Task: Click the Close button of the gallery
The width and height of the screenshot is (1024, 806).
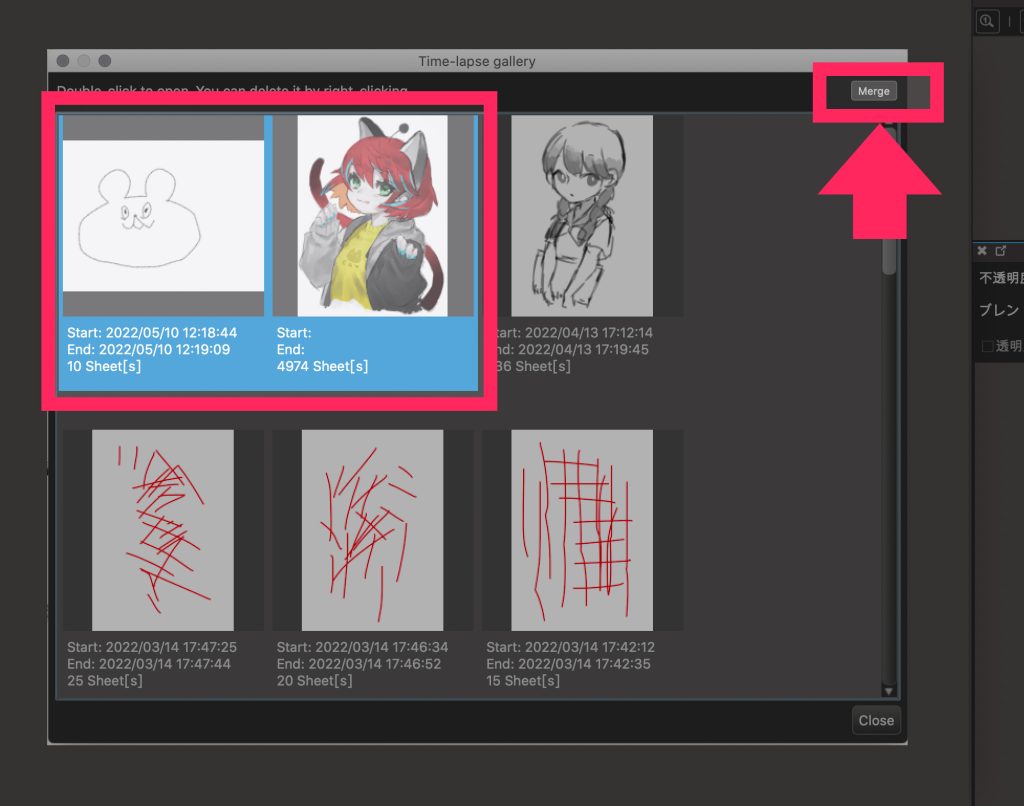Action: click(x=875, y=719)
